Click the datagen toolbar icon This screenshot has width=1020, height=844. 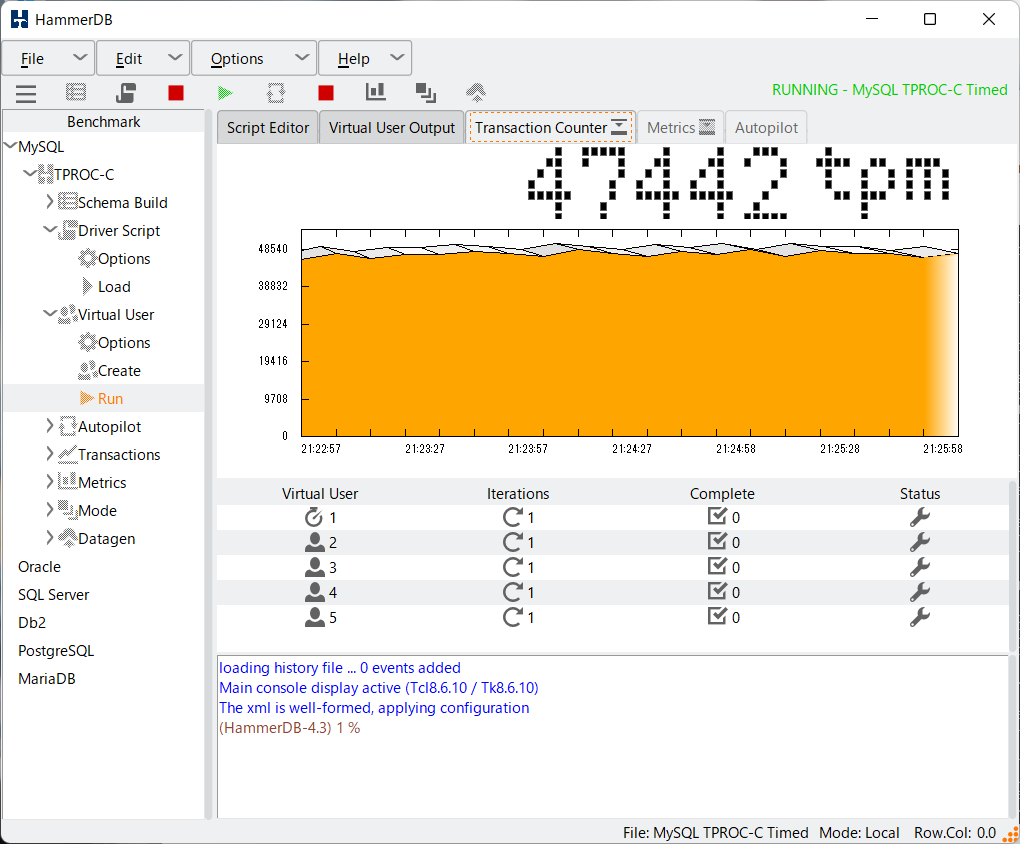tap(476, 92)
